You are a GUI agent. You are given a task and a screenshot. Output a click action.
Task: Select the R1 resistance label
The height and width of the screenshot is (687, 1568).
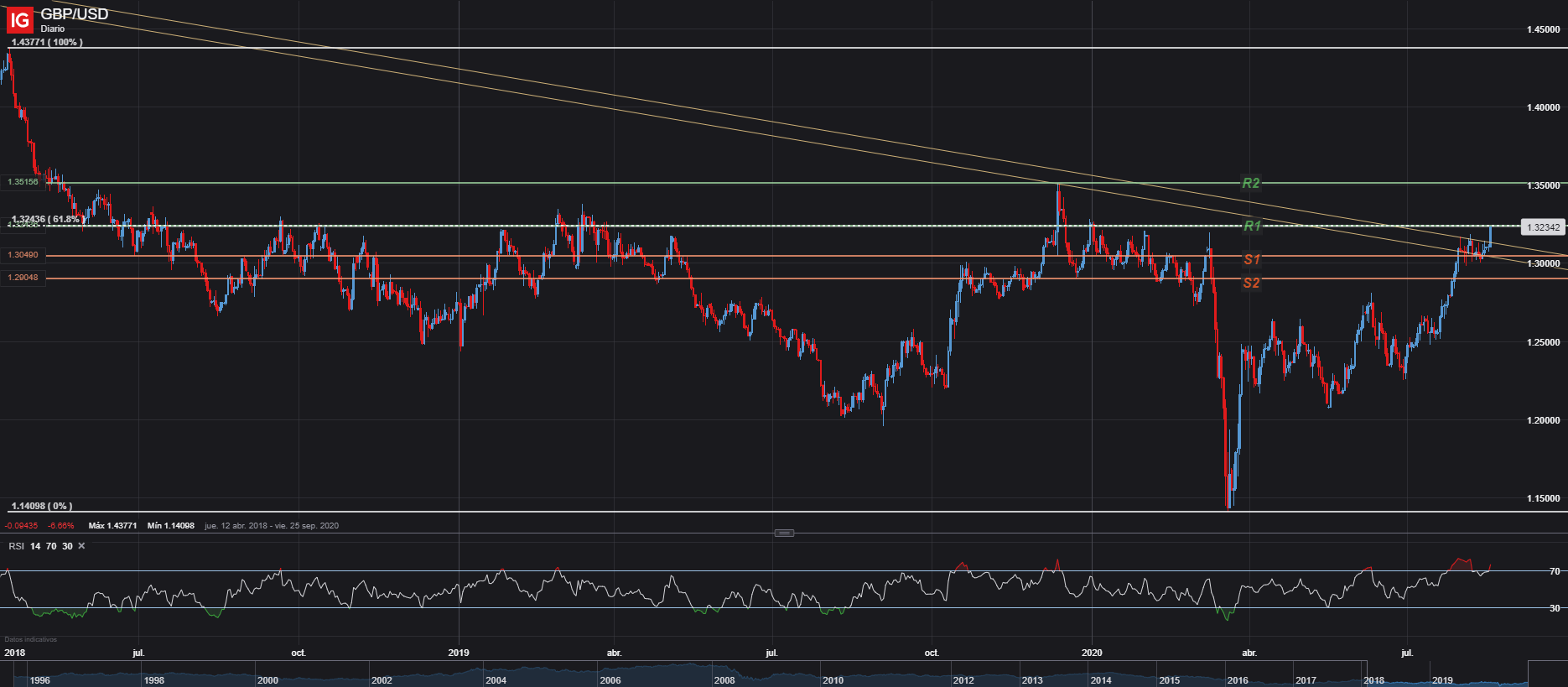click(1252, 226)
